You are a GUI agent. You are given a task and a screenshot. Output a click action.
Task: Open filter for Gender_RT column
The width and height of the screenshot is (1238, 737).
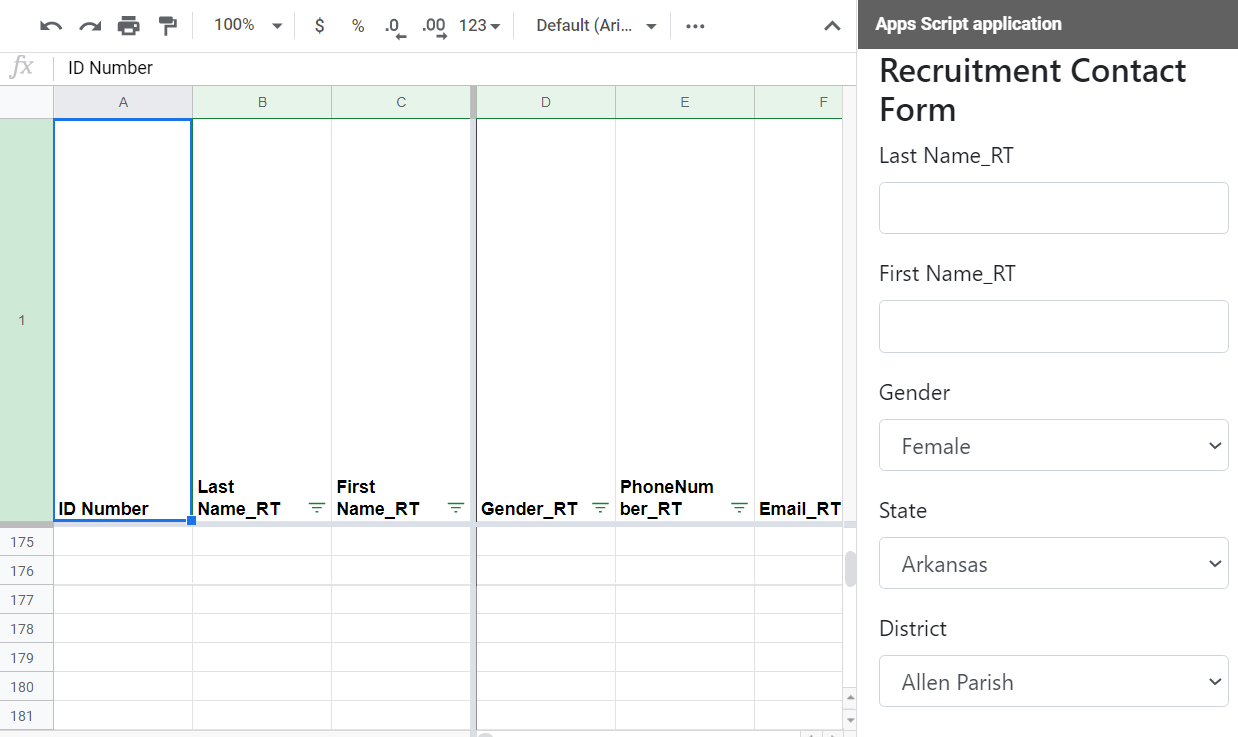click(x=601, y=508)
